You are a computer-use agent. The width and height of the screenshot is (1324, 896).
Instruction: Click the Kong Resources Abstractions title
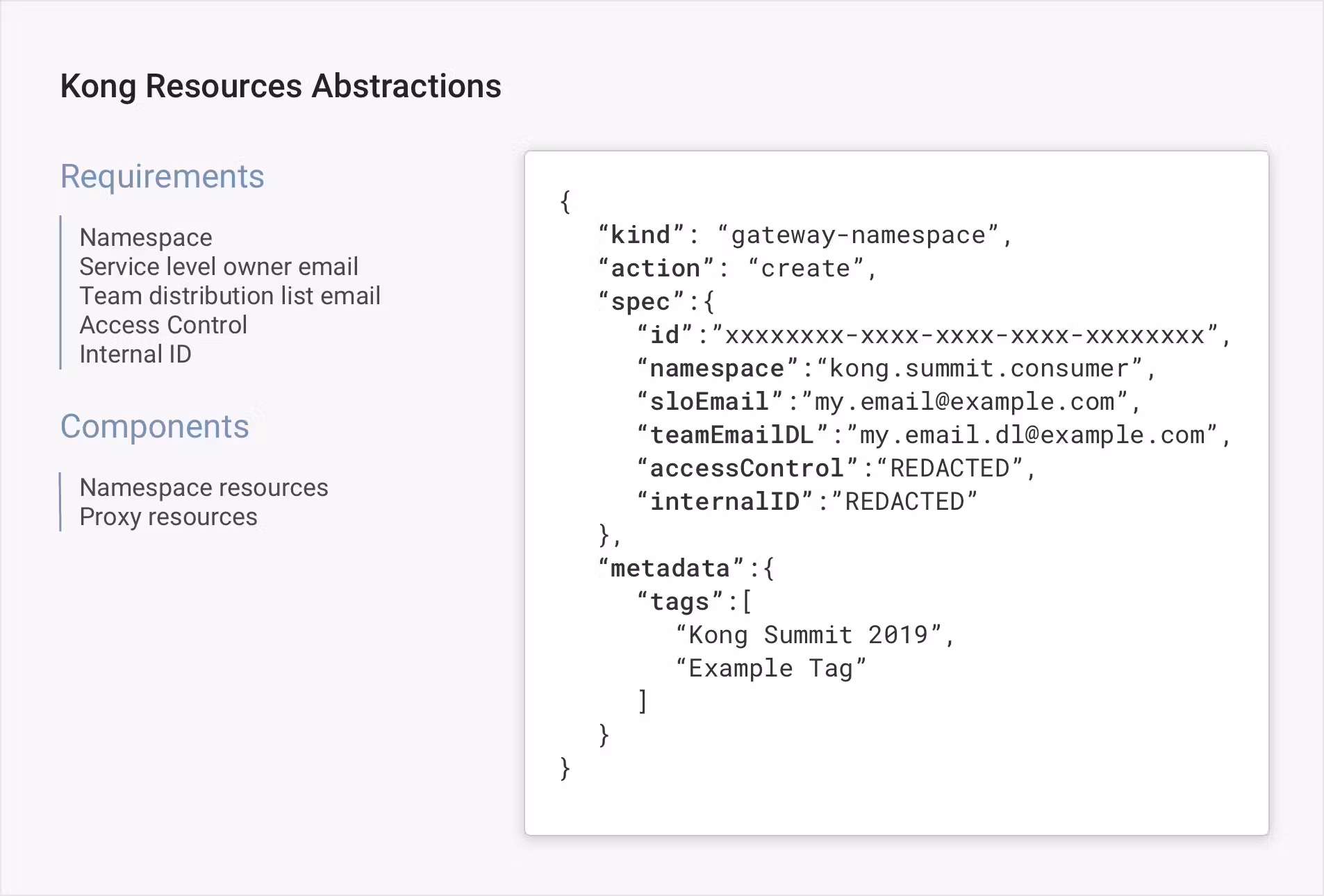click(281, 86)
